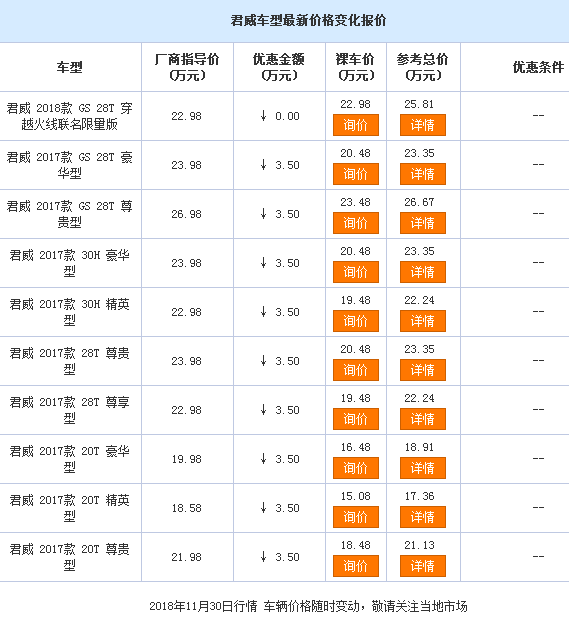Request 询价 for 2017款 30H 豪华型
569x623 pixels.
356,272
